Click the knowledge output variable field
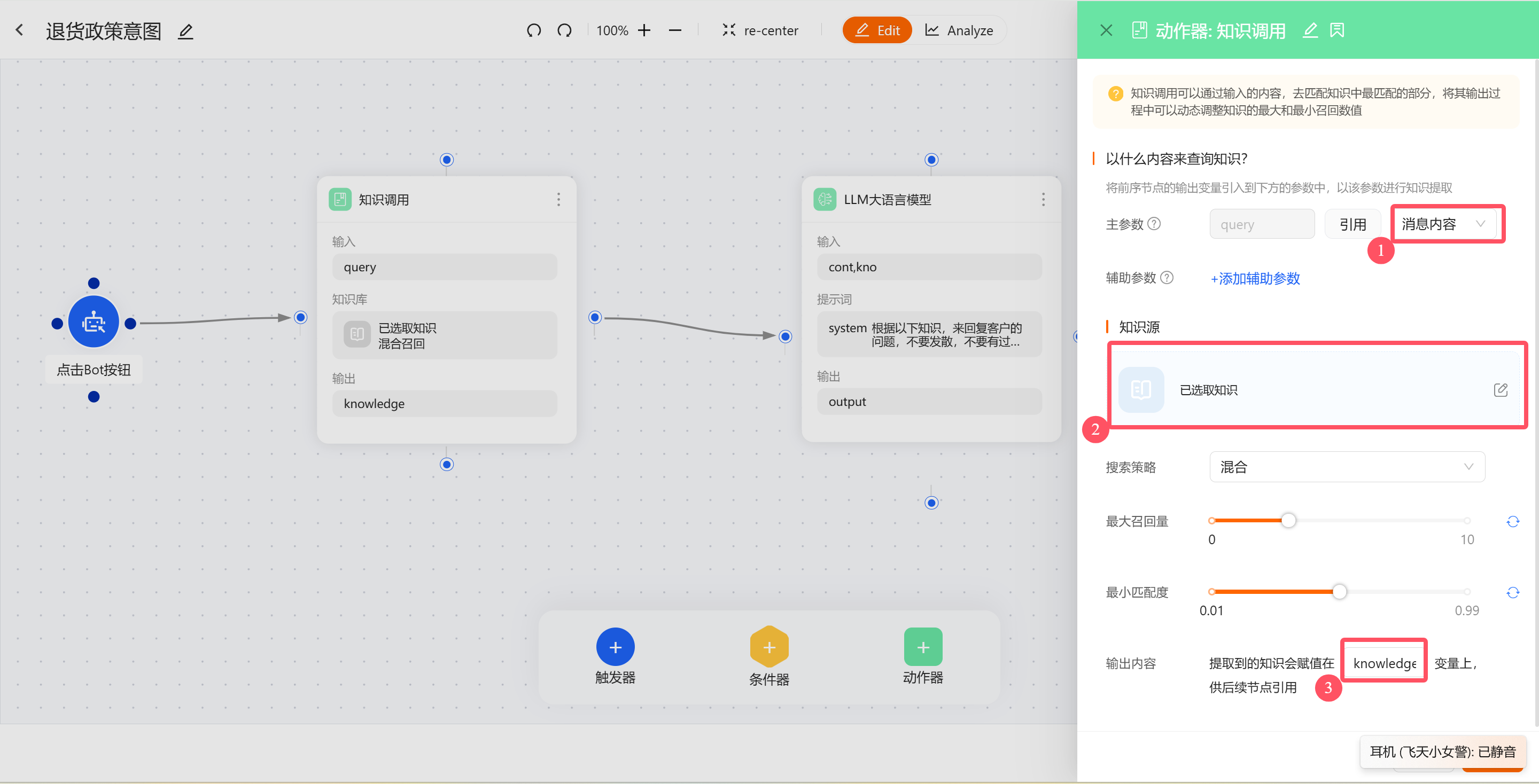This screenshot has height=784, width=1539. coord(1383,663)
